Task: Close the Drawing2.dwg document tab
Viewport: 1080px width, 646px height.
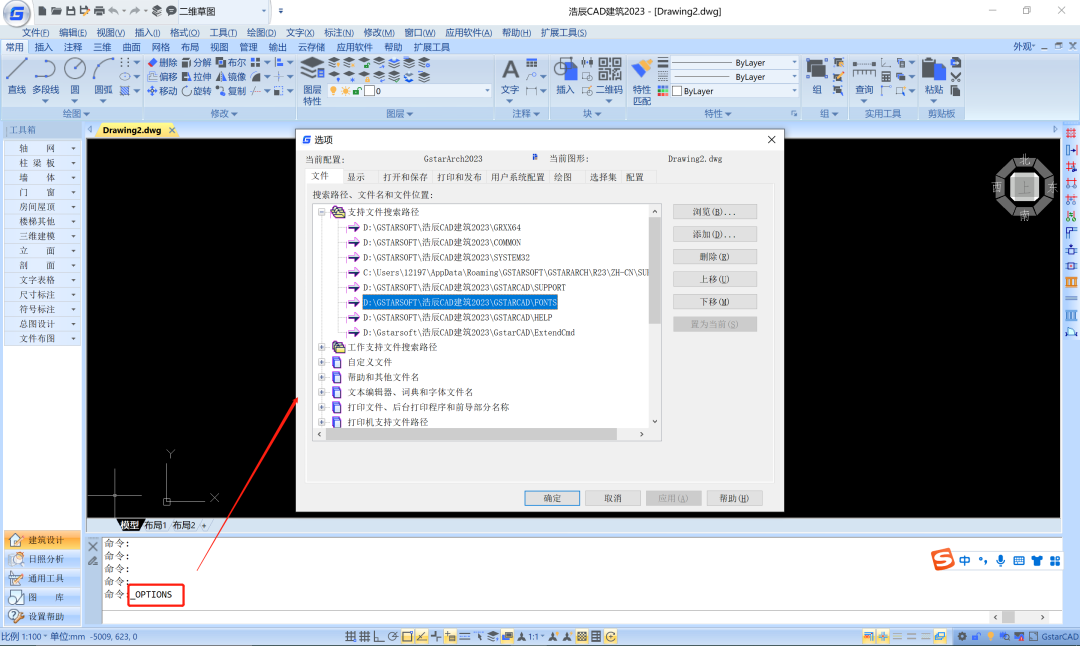Action: [172, 130]
